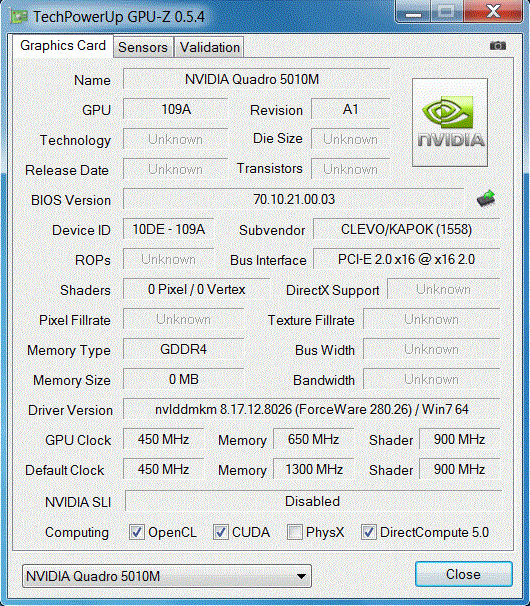Click the Technology Unknown field

[176, 139]
